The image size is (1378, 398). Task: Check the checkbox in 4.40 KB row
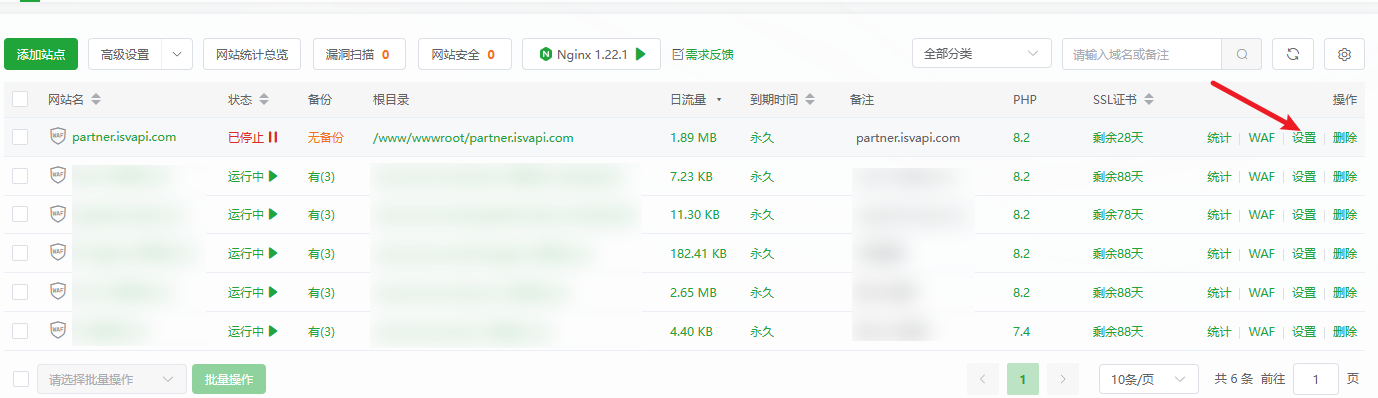[20, 331]
